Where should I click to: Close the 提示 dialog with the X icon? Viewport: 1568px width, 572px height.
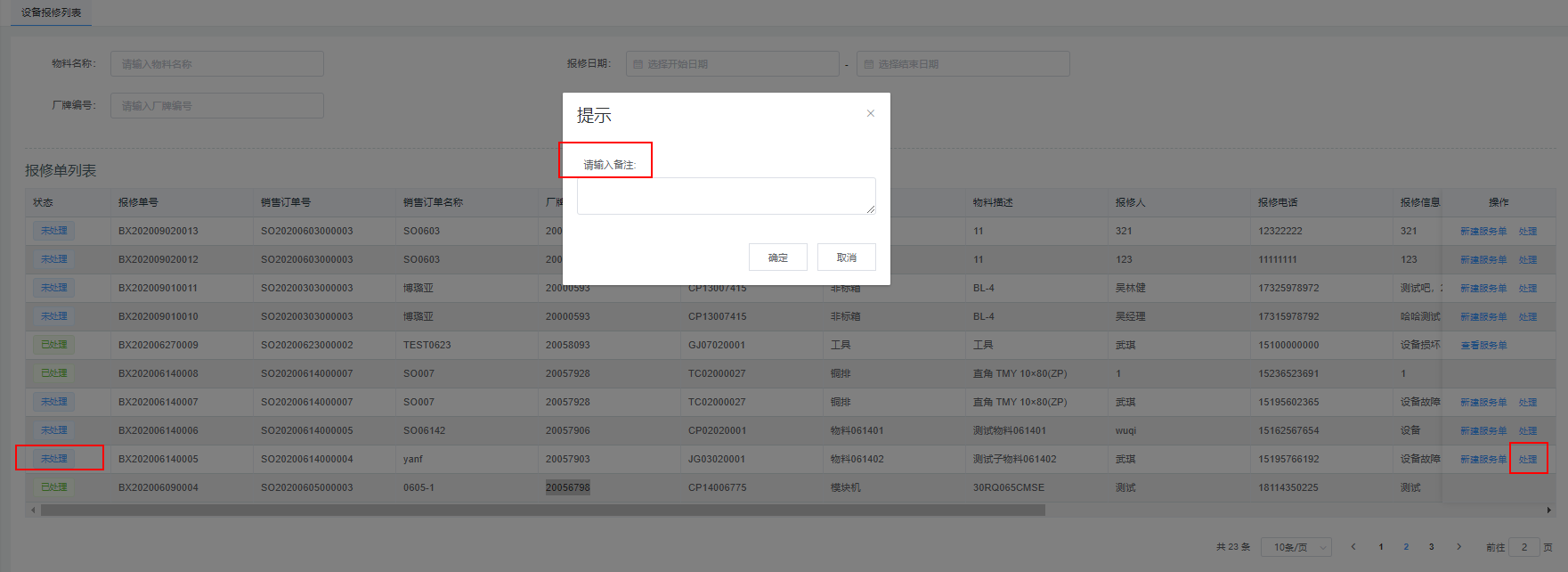coord(871,113)
